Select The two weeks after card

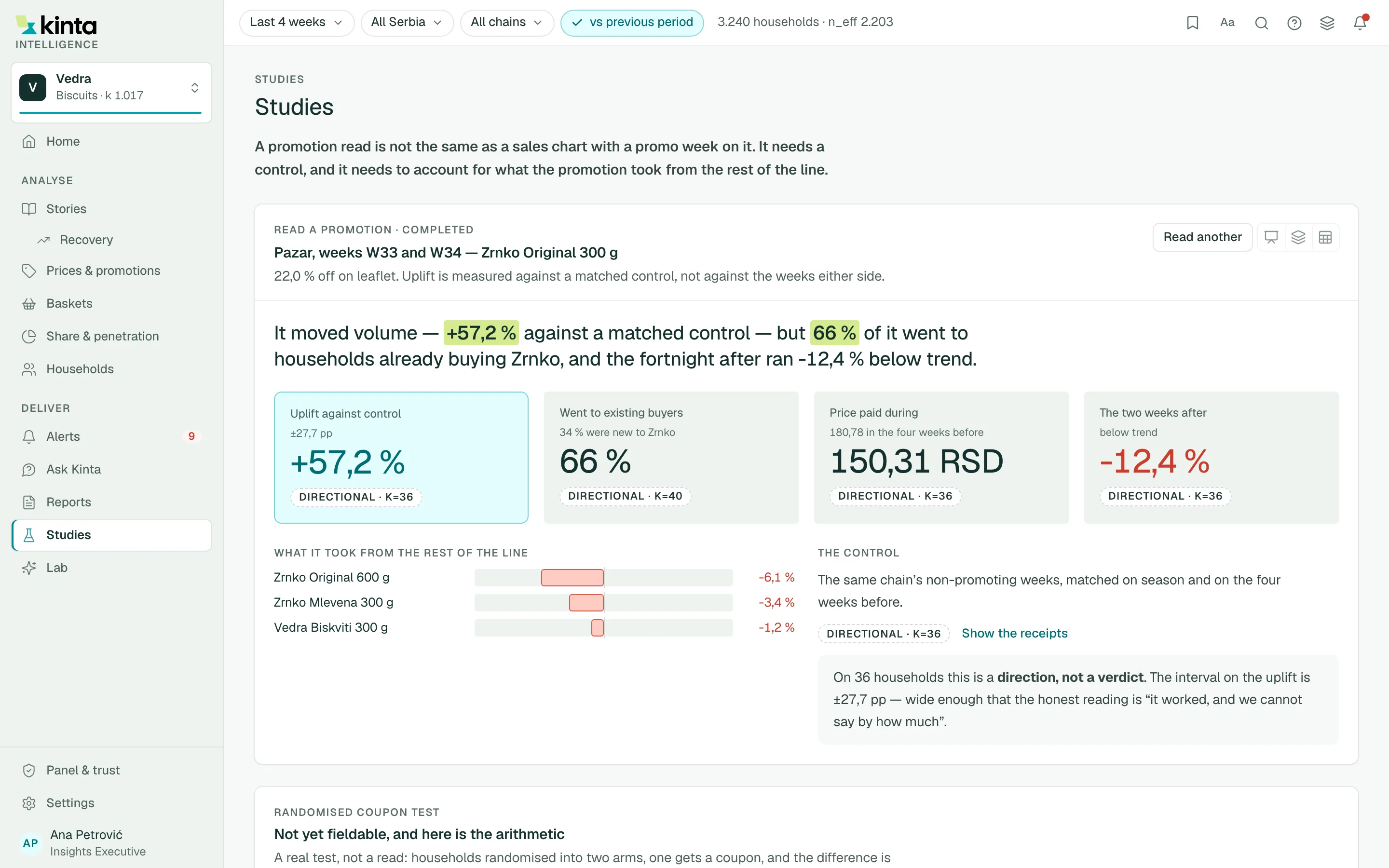click(1211, 458)
